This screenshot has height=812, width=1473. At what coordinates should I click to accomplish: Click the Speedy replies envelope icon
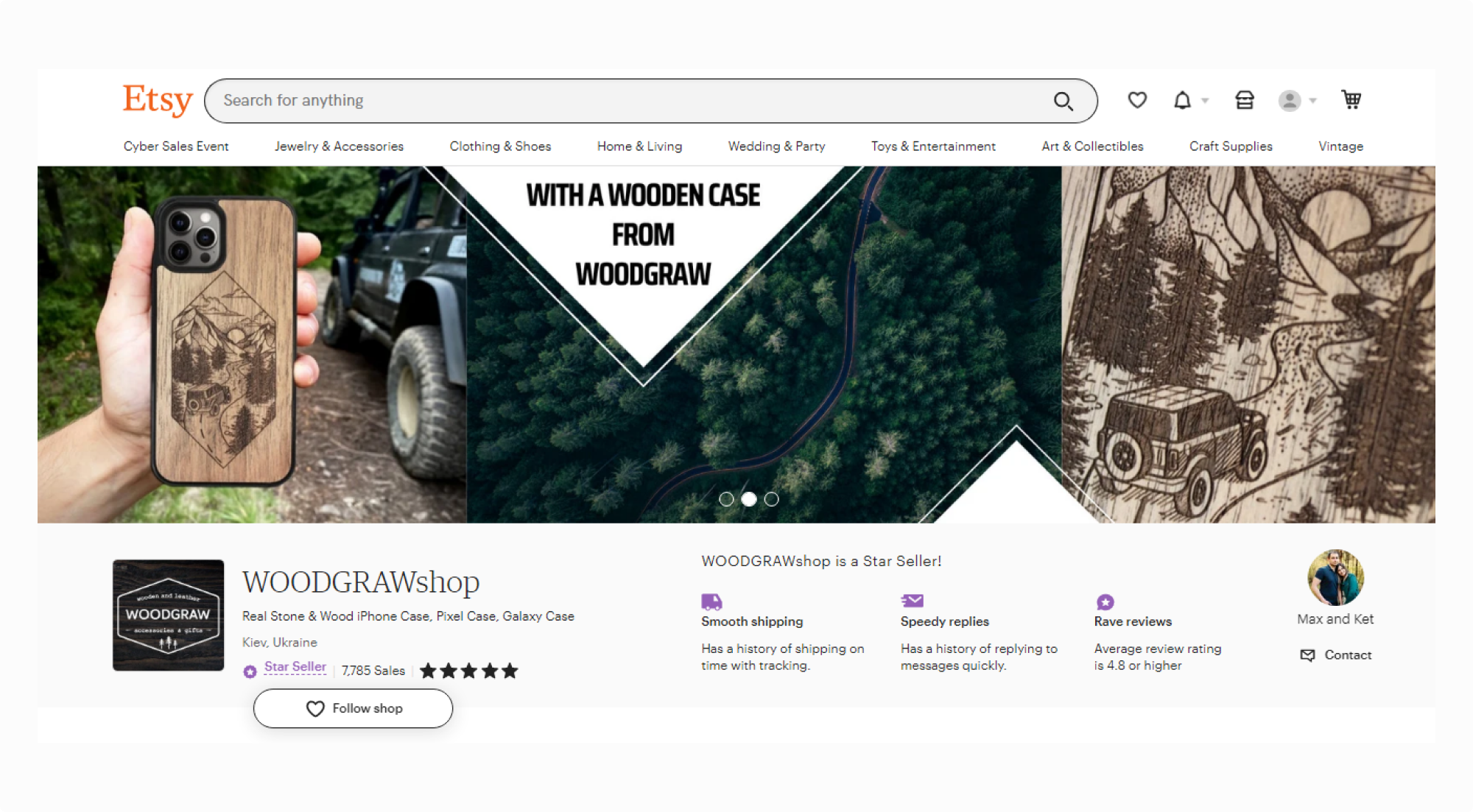[912, 601]
